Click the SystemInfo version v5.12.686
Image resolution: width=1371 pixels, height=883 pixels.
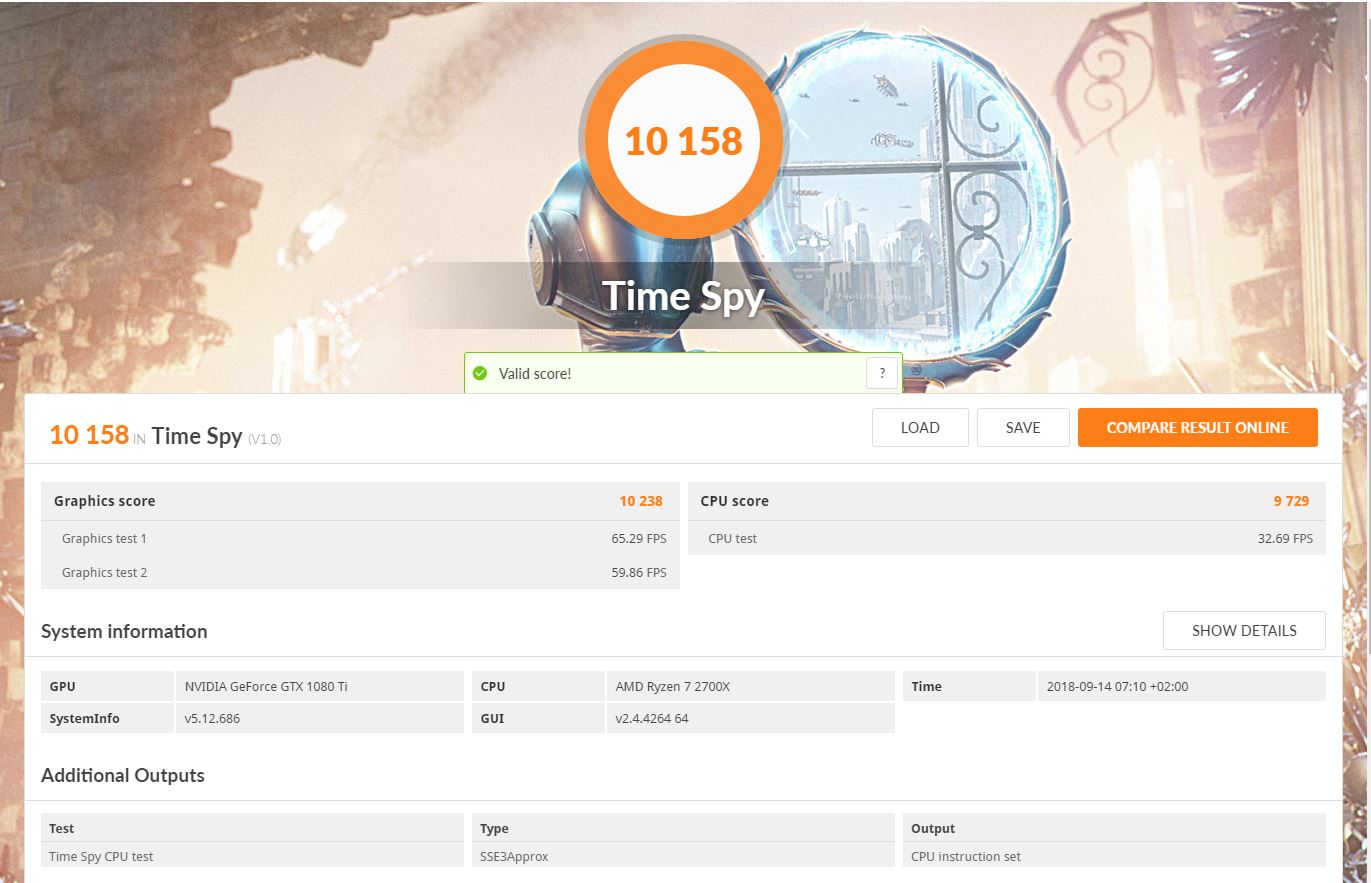click(212, 718)
